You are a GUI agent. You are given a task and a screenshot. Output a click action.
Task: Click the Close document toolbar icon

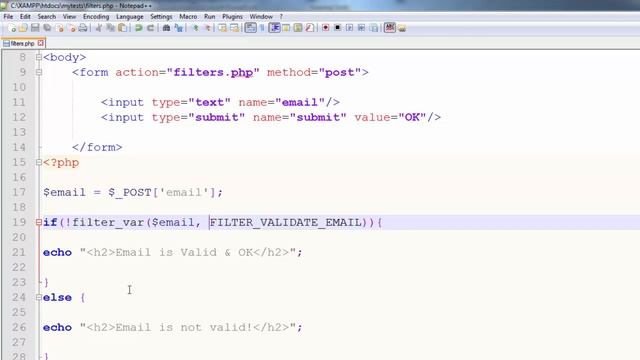tap(60, 28)
